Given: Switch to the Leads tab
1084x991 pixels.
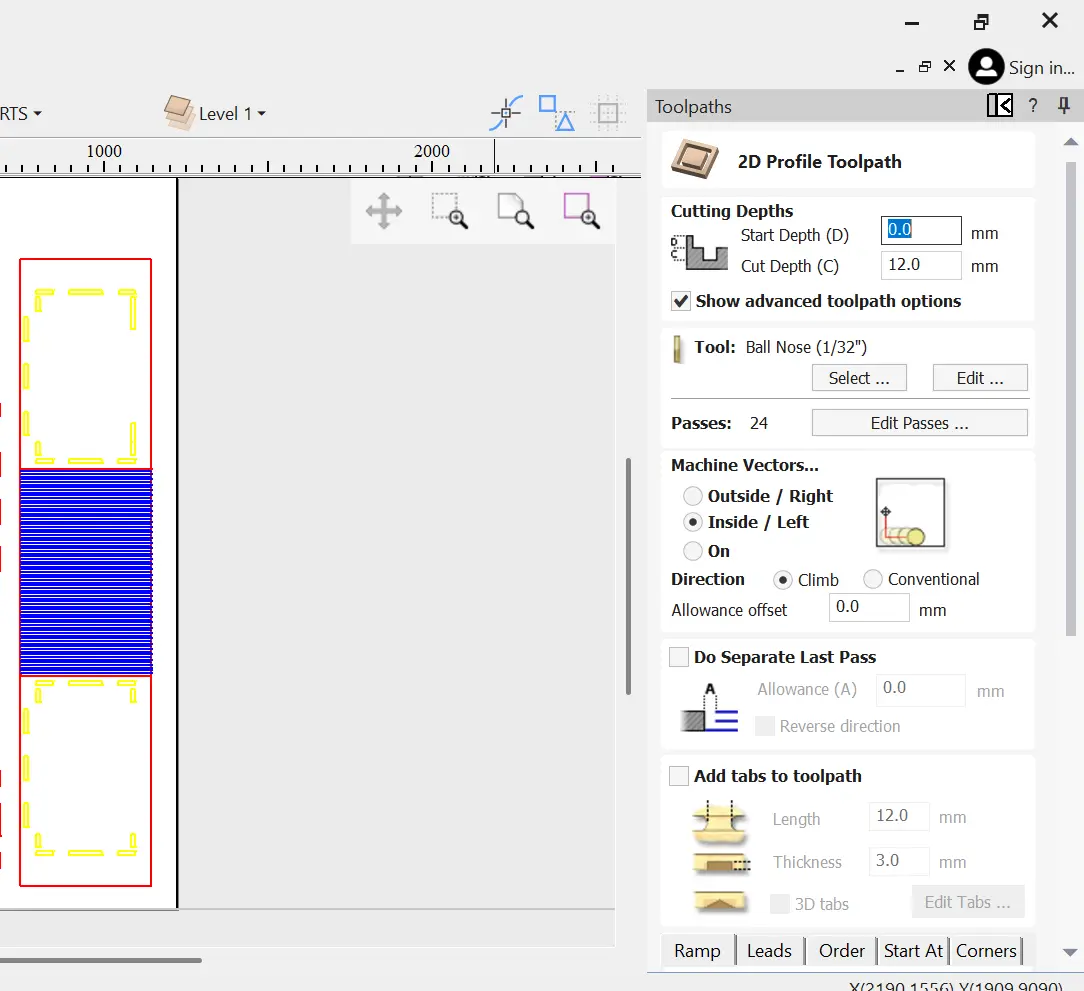Looking at the screenshot, I should point(769,951).
